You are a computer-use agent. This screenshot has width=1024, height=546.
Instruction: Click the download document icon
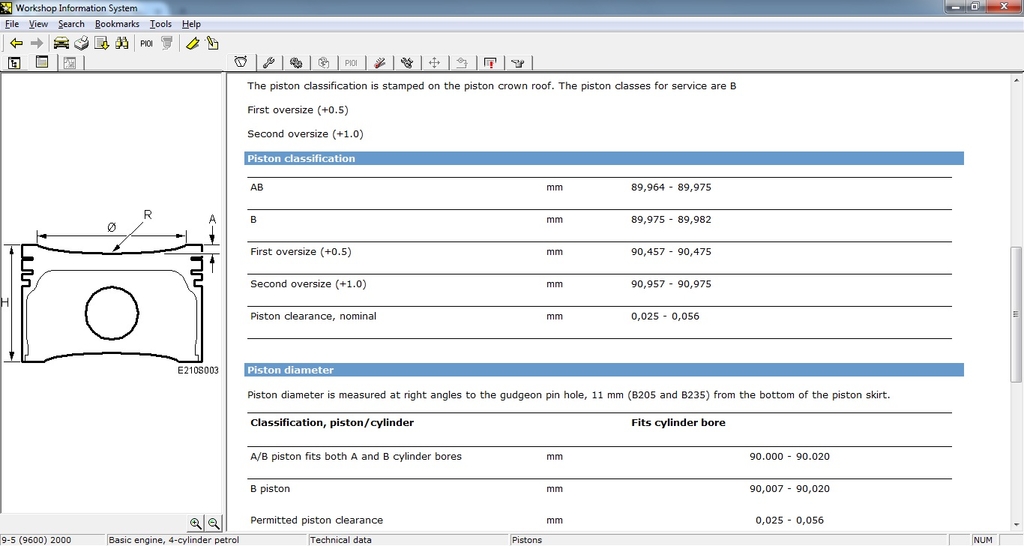pyautogui.click(x=101, y=43)
